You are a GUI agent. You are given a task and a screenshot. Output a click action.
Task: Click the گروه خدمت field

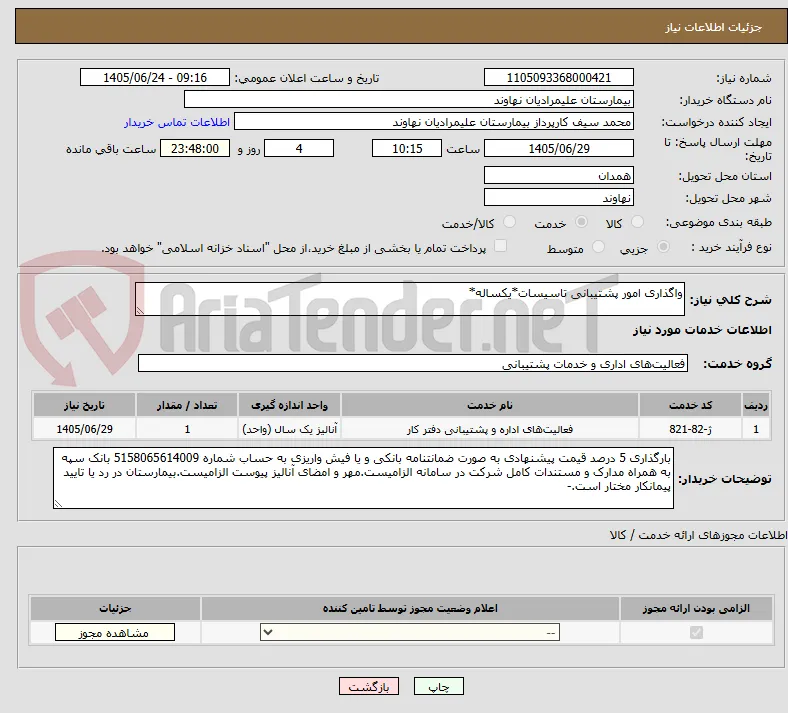pyautogui.click(x=413, y=363)
